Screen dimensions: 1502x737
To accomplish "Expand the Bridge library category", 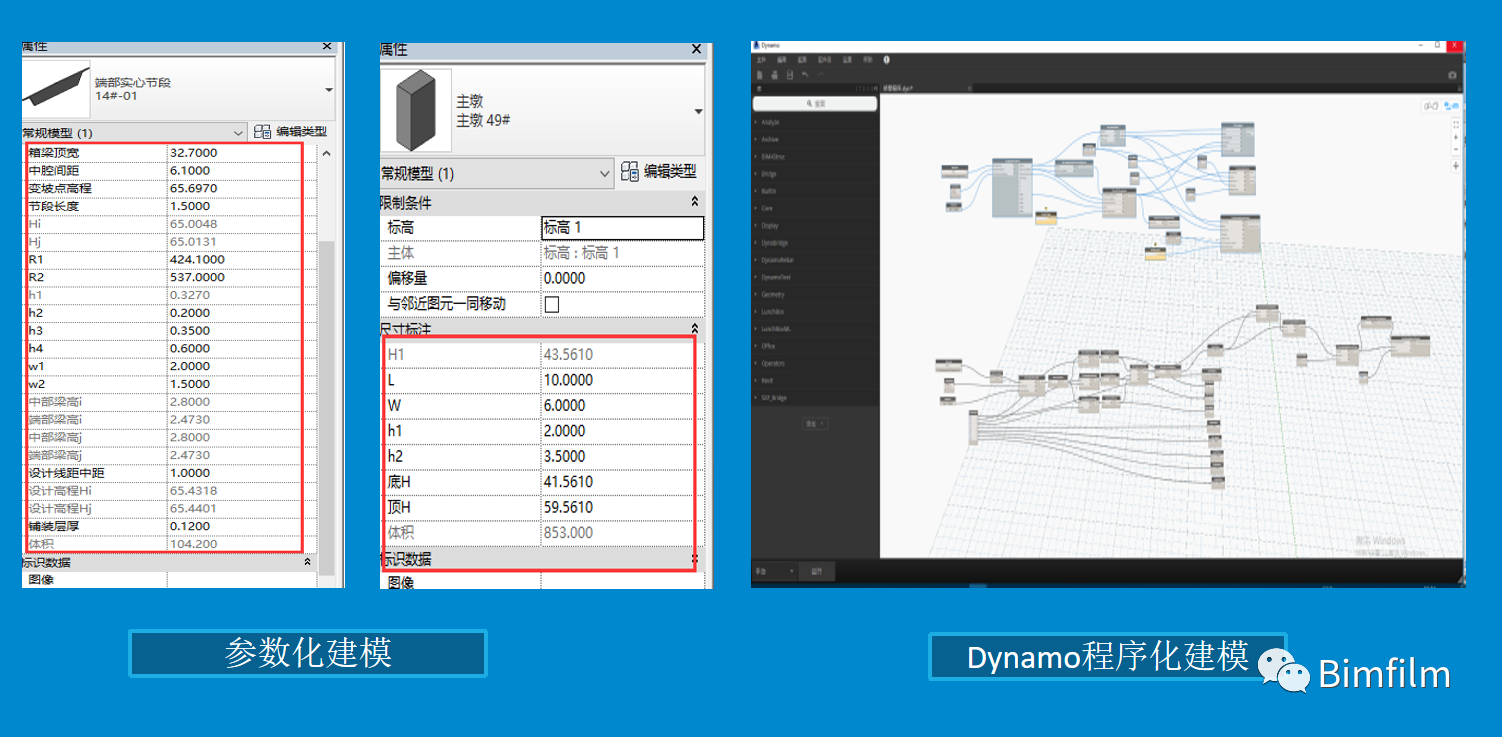I will (x=770, y=174).
